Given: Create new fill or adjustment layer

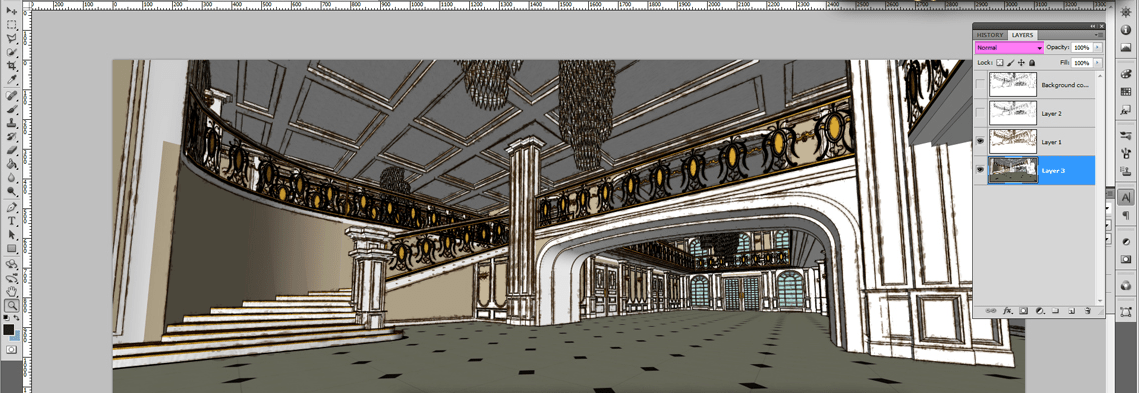Looking at the screenshot, I should tap(1039, 310).
